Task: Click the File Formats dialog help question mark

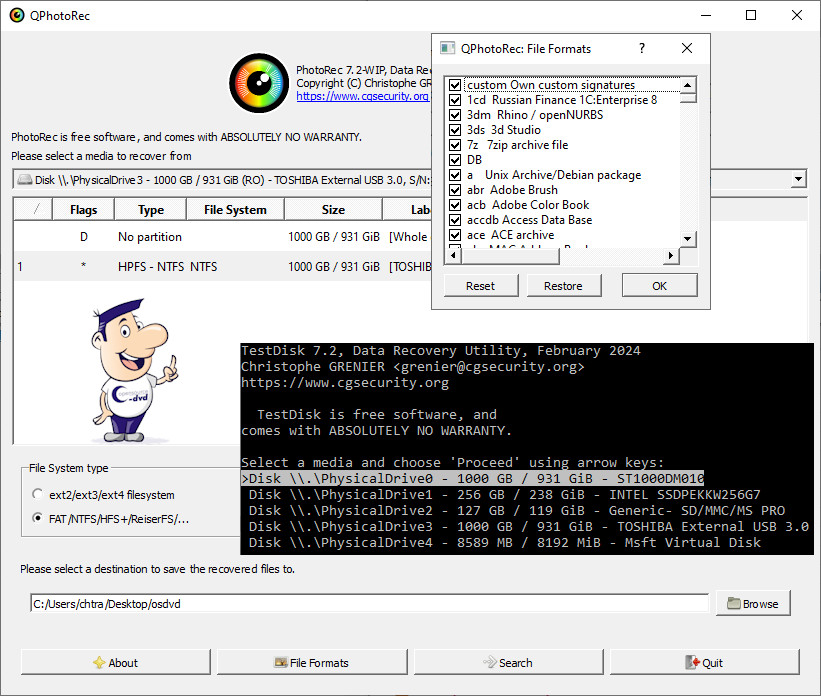Action: pyautogui.click(x=641, y=48)
